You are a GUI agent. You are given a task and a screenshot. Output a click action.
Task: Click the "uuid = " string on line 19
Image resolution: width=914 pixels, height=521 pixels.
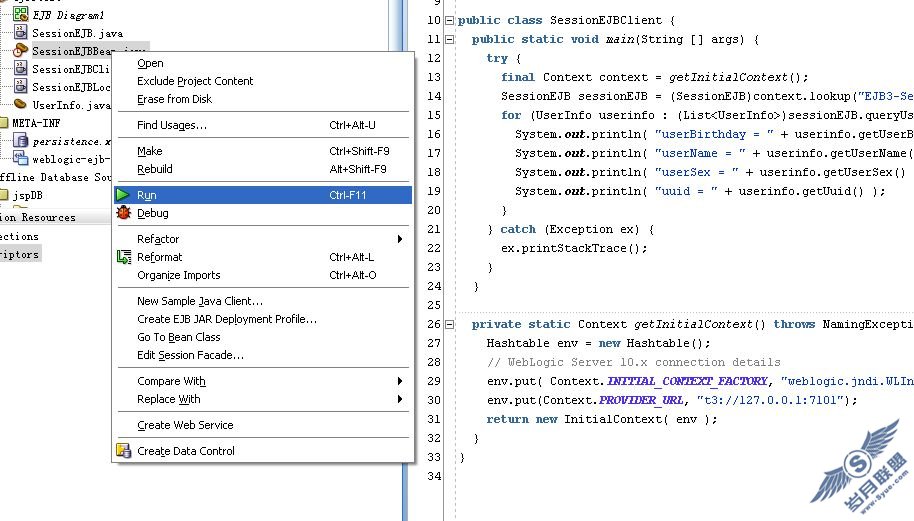tap(686, 191)
